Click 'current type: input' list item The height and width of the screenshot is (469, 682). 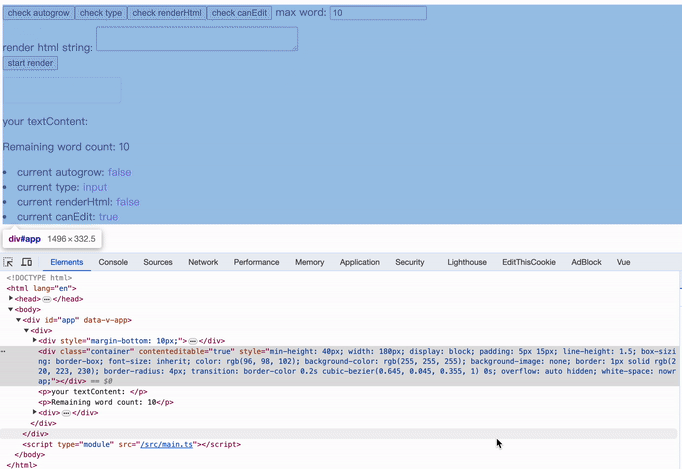click(x=62, y=187)
